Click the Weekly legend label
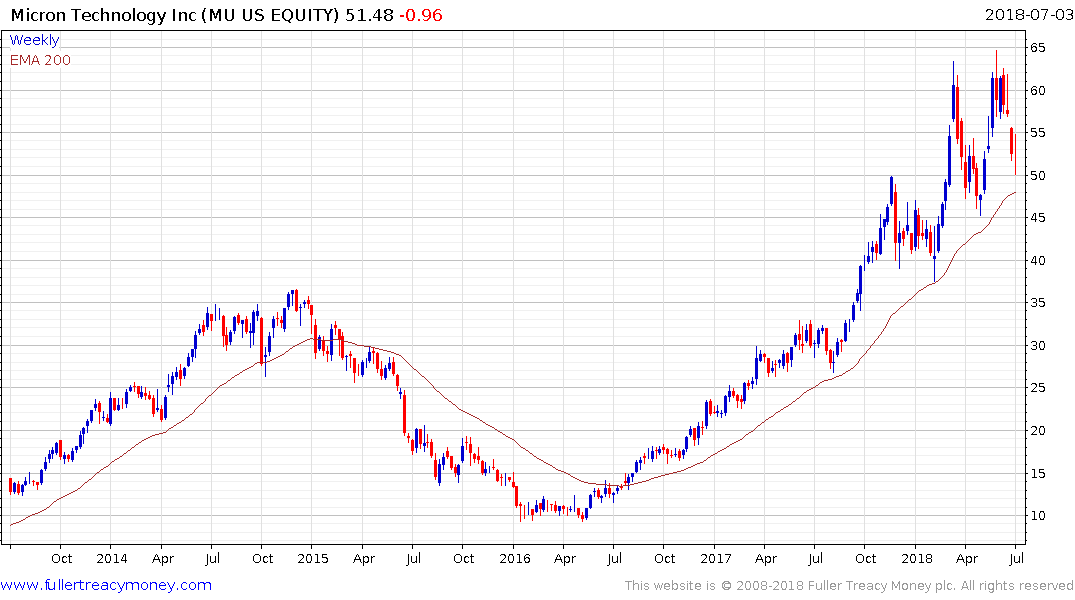This screenshot has width=1075, height=600. point(34,40)
